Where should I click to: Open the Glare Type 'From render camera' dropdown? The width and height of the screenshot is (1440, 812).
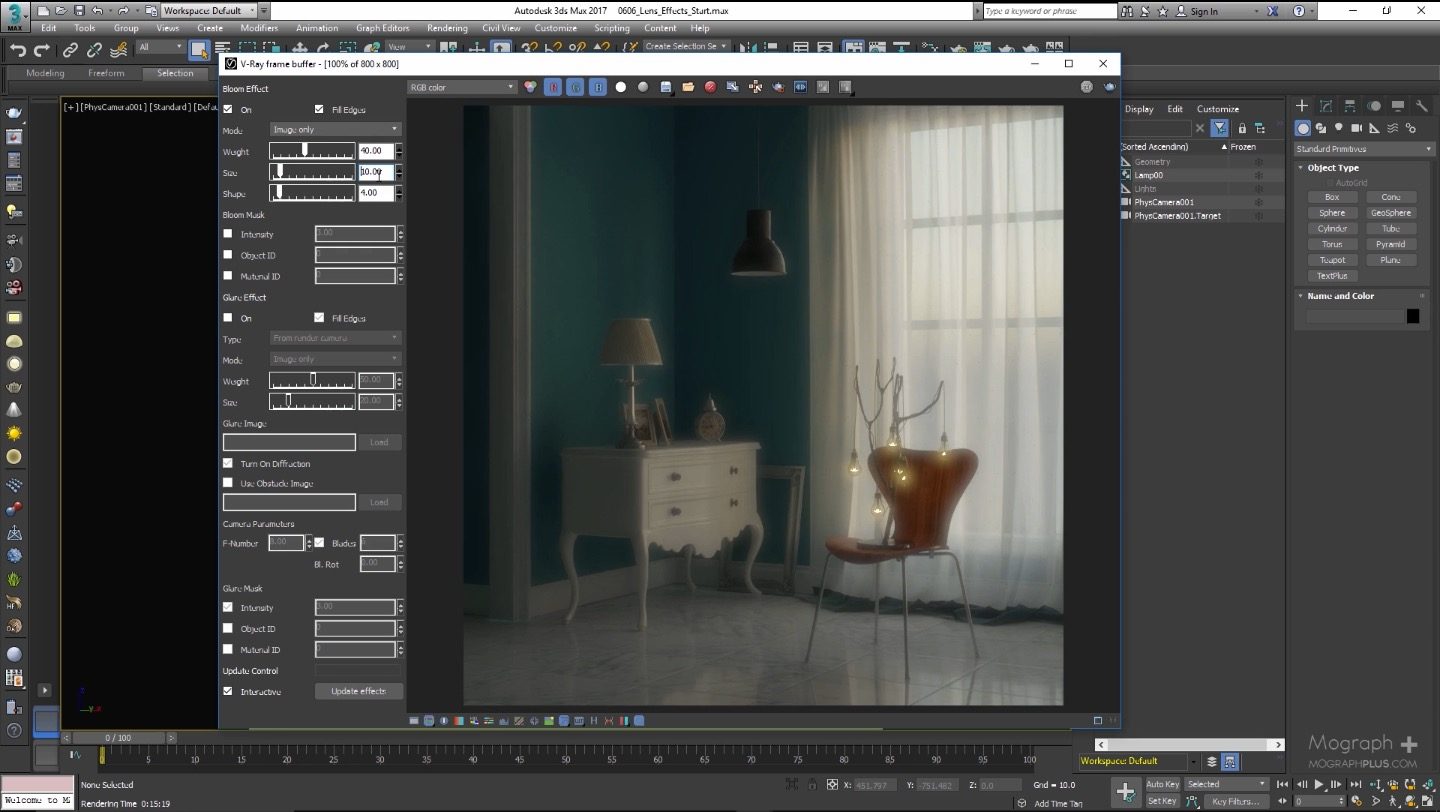[x=335, y=338]
